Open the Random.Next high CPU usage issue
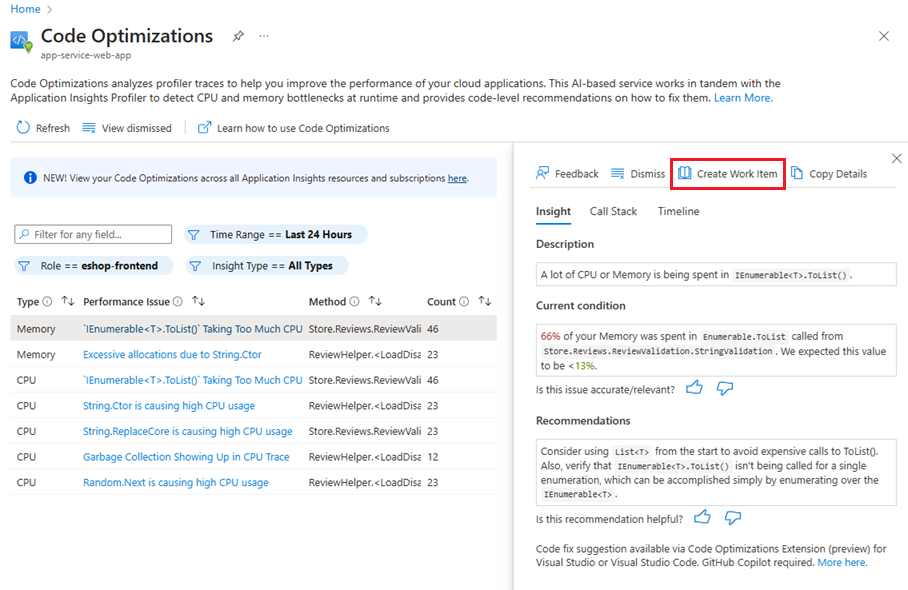This screenshot has height=590, width=908. [x=175, y=482]
